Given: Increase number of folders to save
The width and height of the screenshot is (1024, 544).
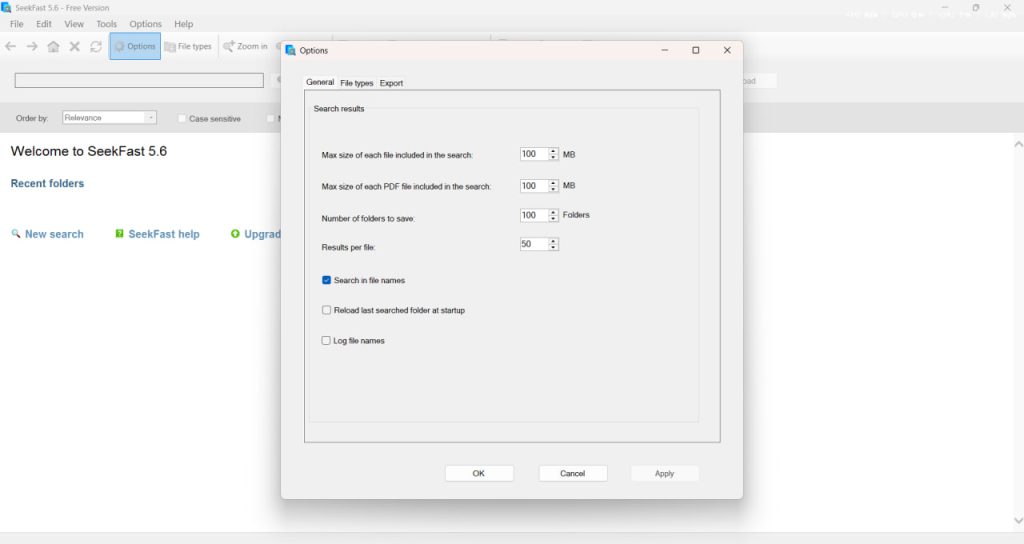Looking at the screenshot, I should [553, 212].
